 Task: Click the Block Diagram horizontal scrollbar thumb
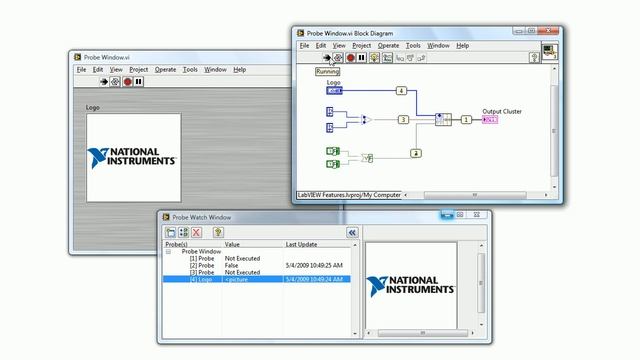tap(475, 195)
